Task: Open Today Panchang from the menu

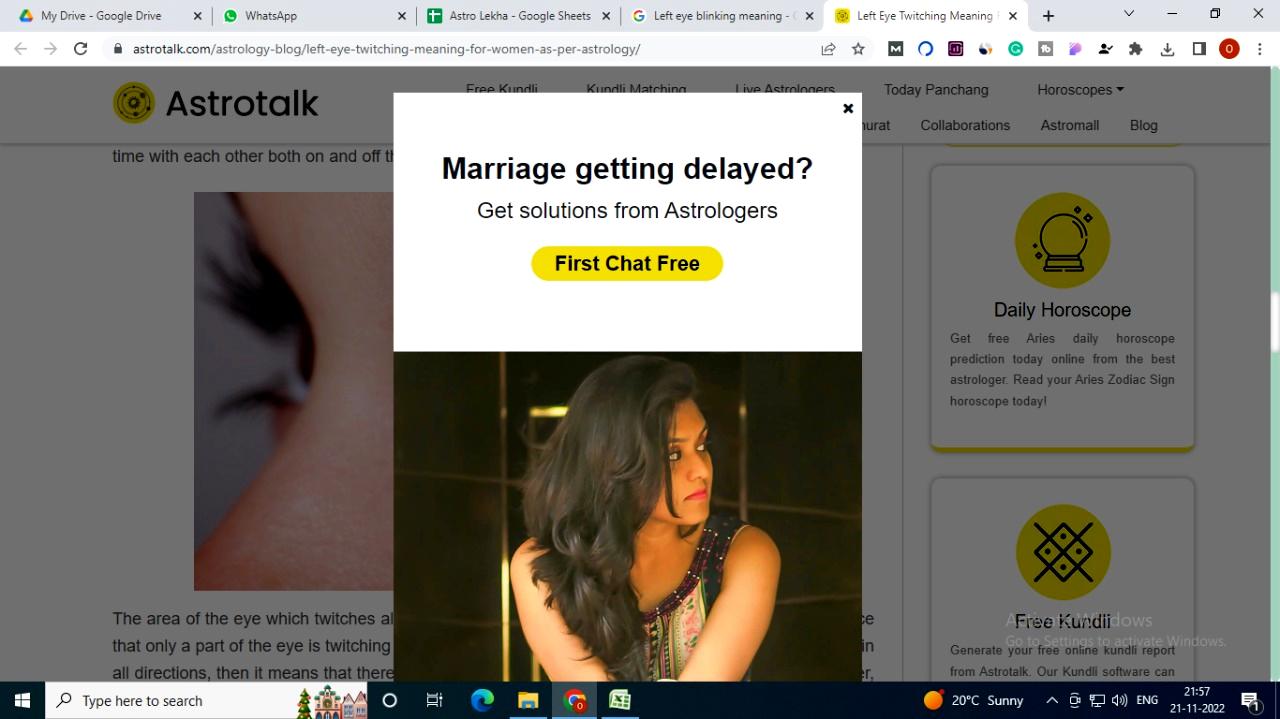Action: point(936,89)
